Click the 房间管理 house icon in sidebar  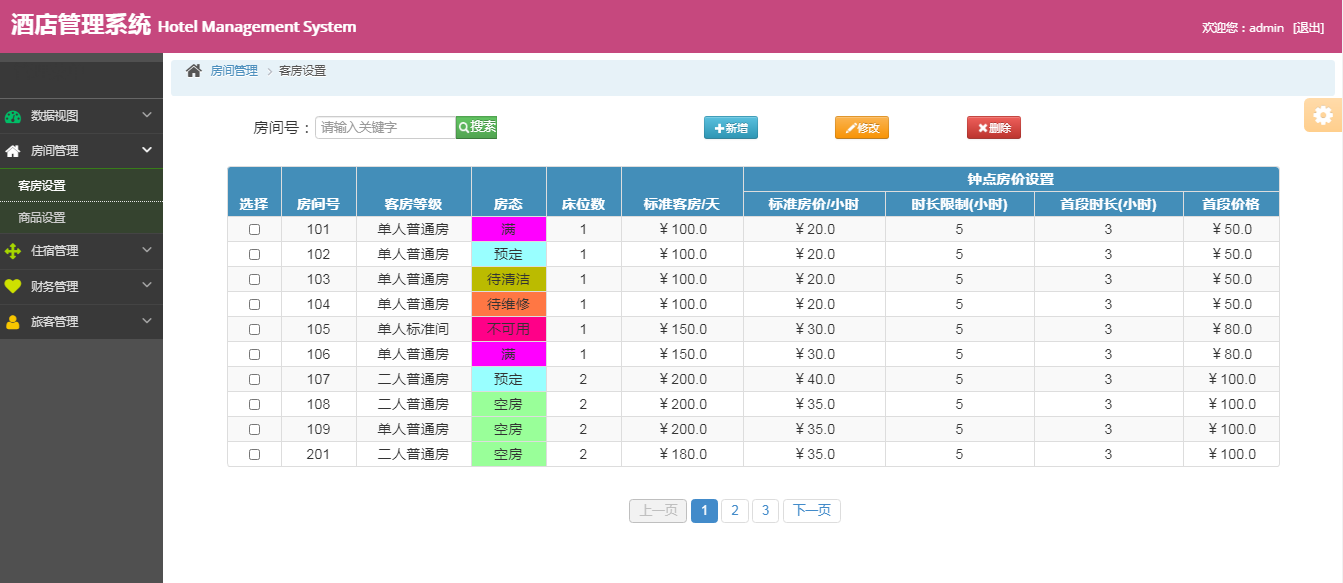pyautogui.click(x=13, y=151)
